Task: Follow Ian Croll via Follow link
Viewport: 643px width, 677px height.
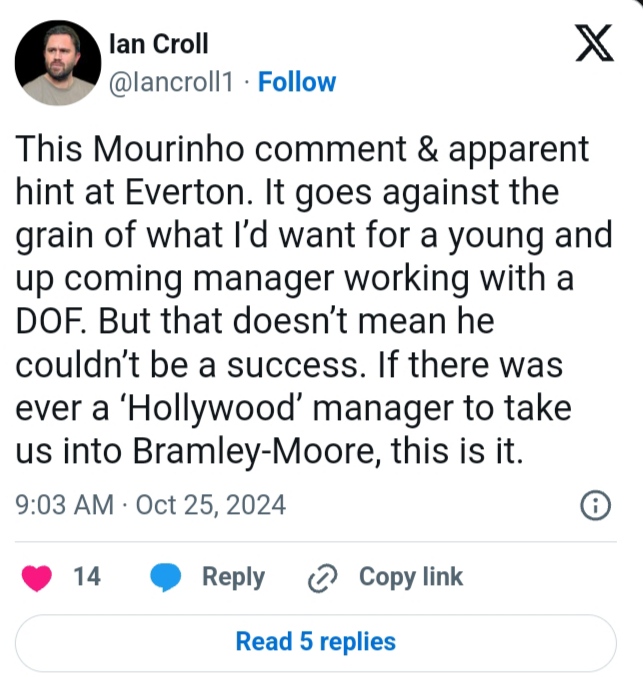Action: (297, 82)
